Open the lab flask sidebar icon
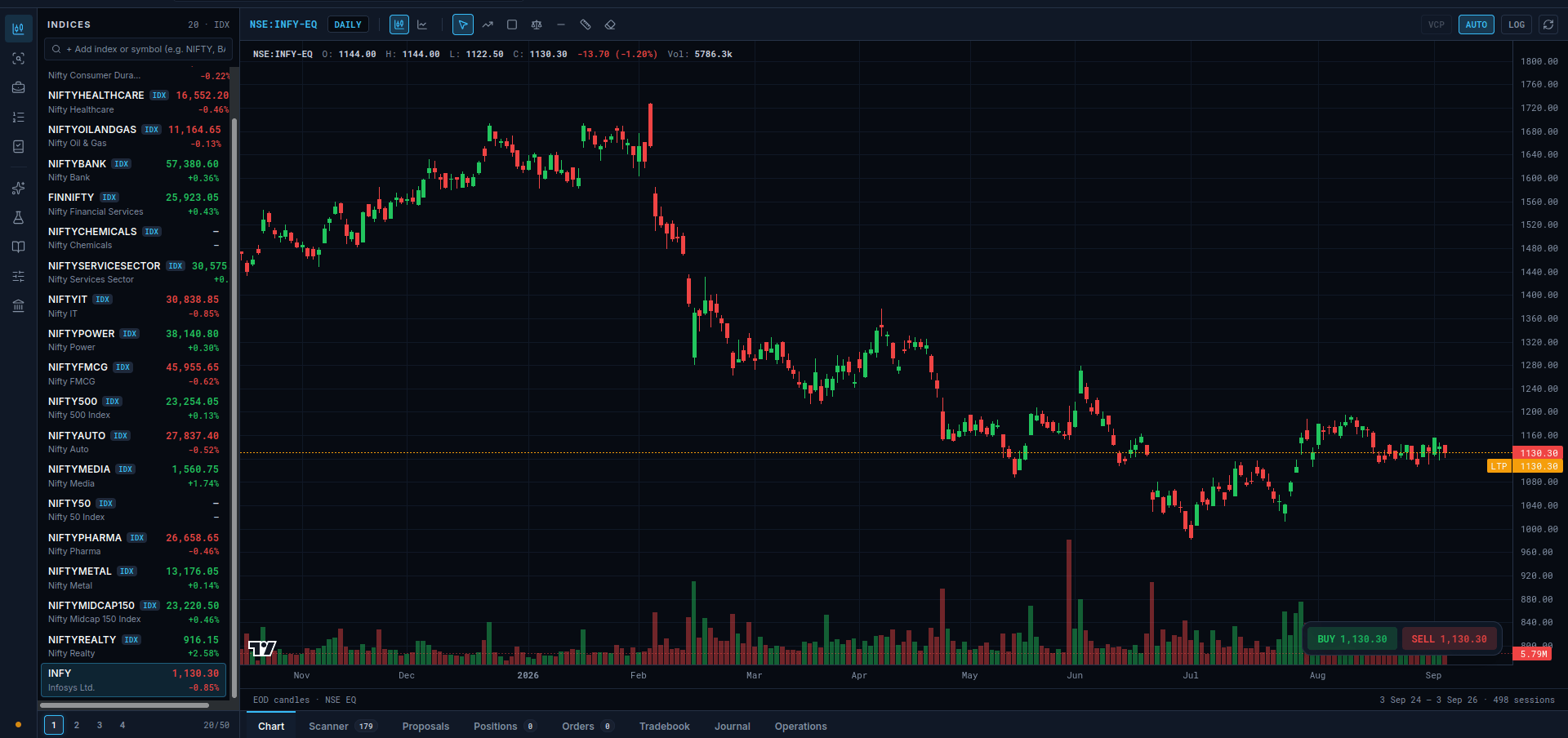The image size is (1568, 738). [18, 218]
